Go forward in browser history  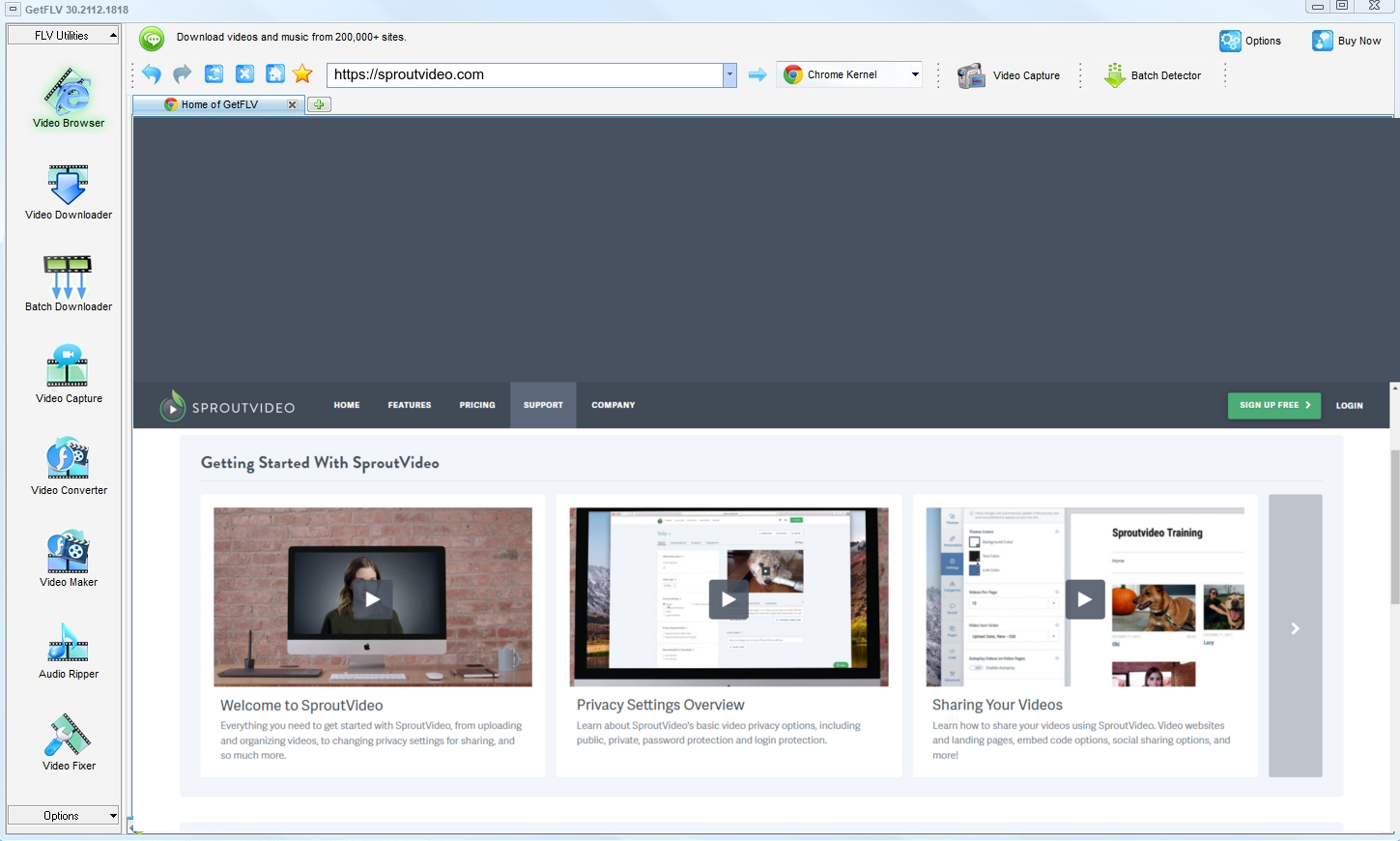pos(183,74)
